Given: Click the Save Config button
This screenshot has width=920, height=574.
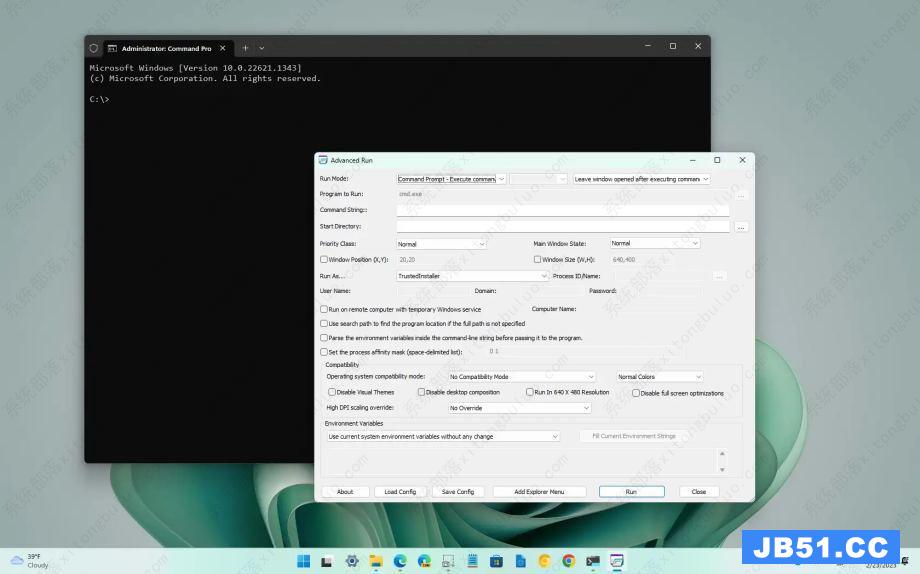Looking at the screenshot, I should click(457, 492).
